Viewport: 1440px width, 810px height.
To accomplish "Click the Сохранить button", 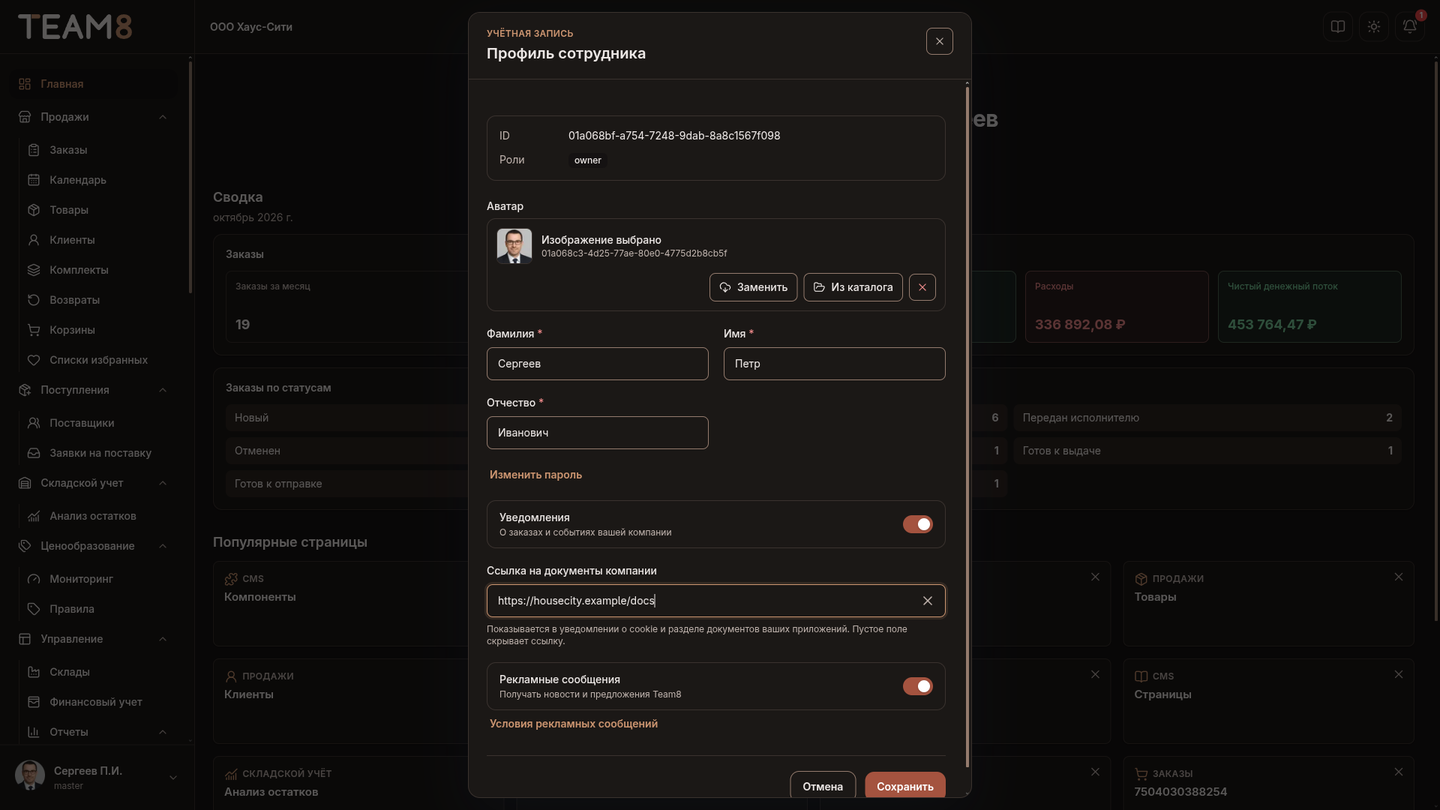I will (x=905, y=786).
